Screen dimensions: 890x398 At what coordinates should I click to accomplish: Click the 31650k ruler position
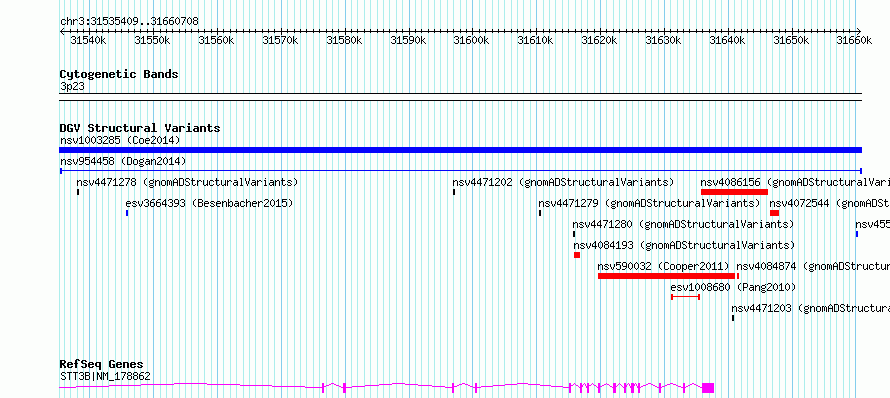click(792, 40)
